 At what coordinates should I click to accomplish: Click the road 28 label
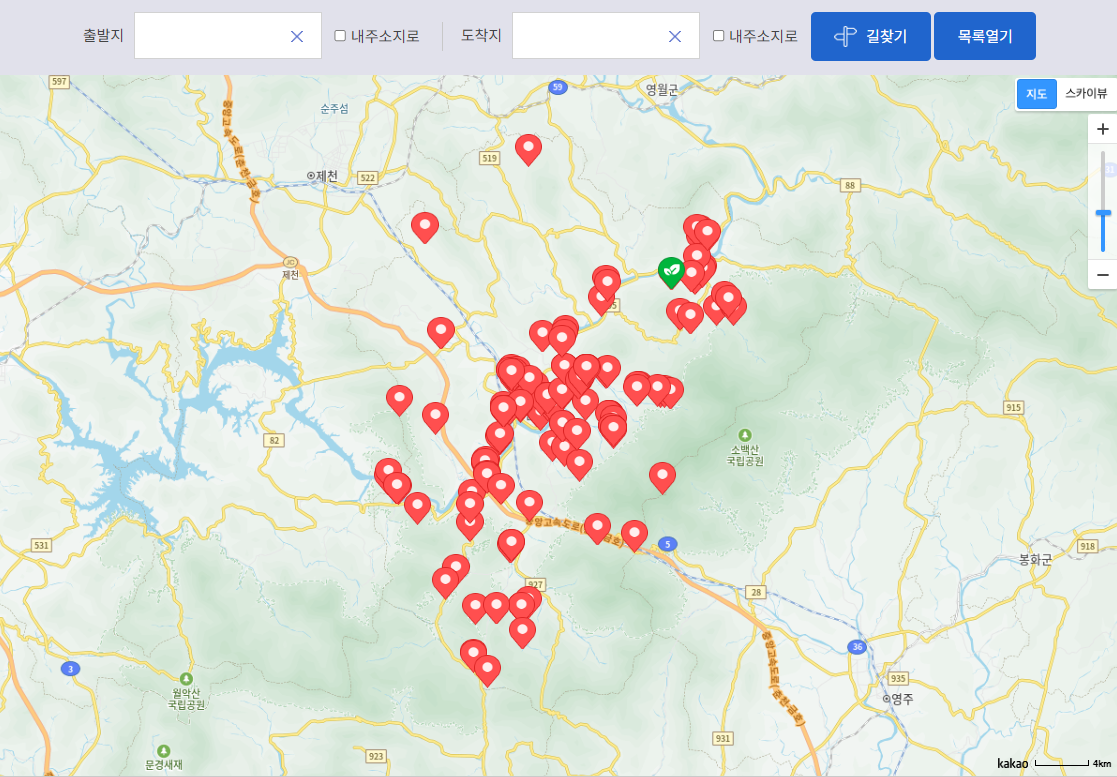(756, 592)
